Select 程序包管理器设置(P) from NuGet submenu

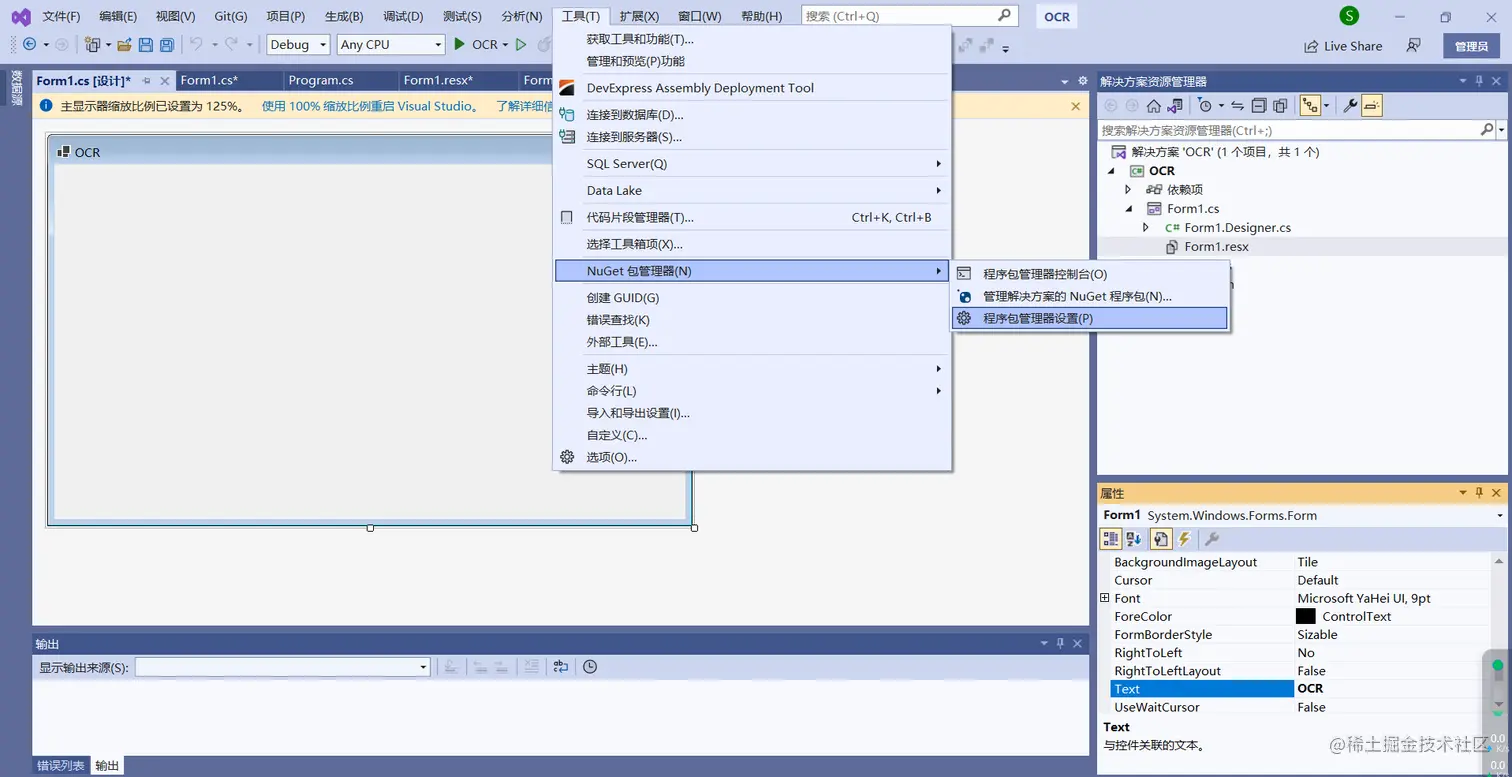click(1090, 318)
